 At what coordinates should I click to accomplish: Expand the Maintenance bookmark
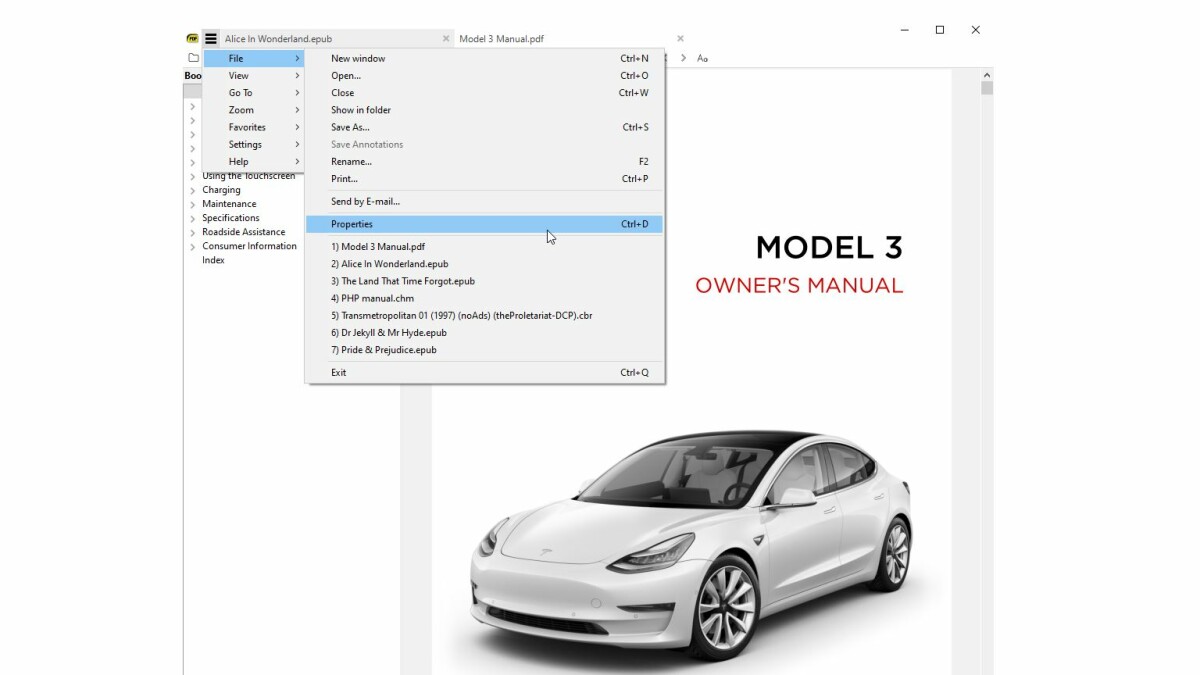(192, 204)
